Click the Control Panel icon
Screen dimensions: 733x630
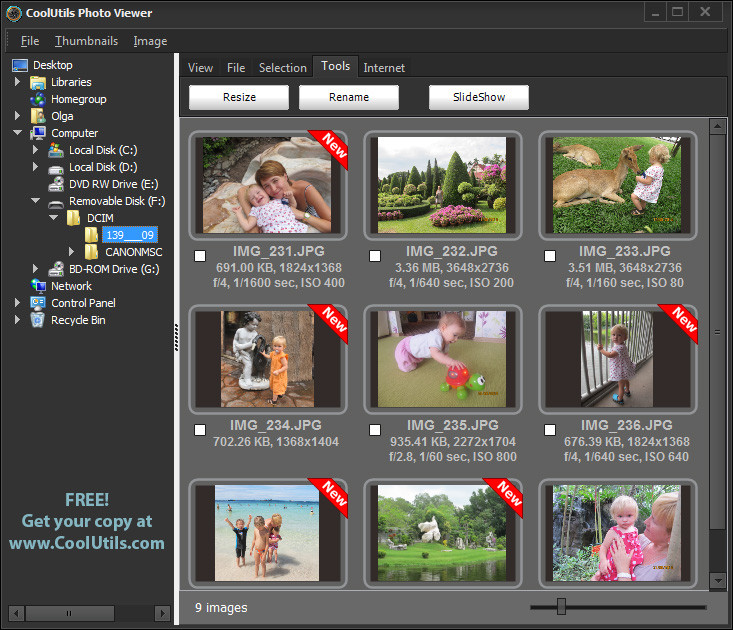tap(38, 303)
